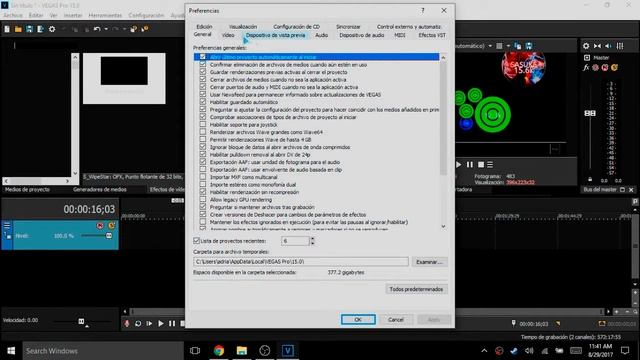Click the Master Bus downmix output icon
The height and width of the screenshot is (360, 640).
pos(597,46)
